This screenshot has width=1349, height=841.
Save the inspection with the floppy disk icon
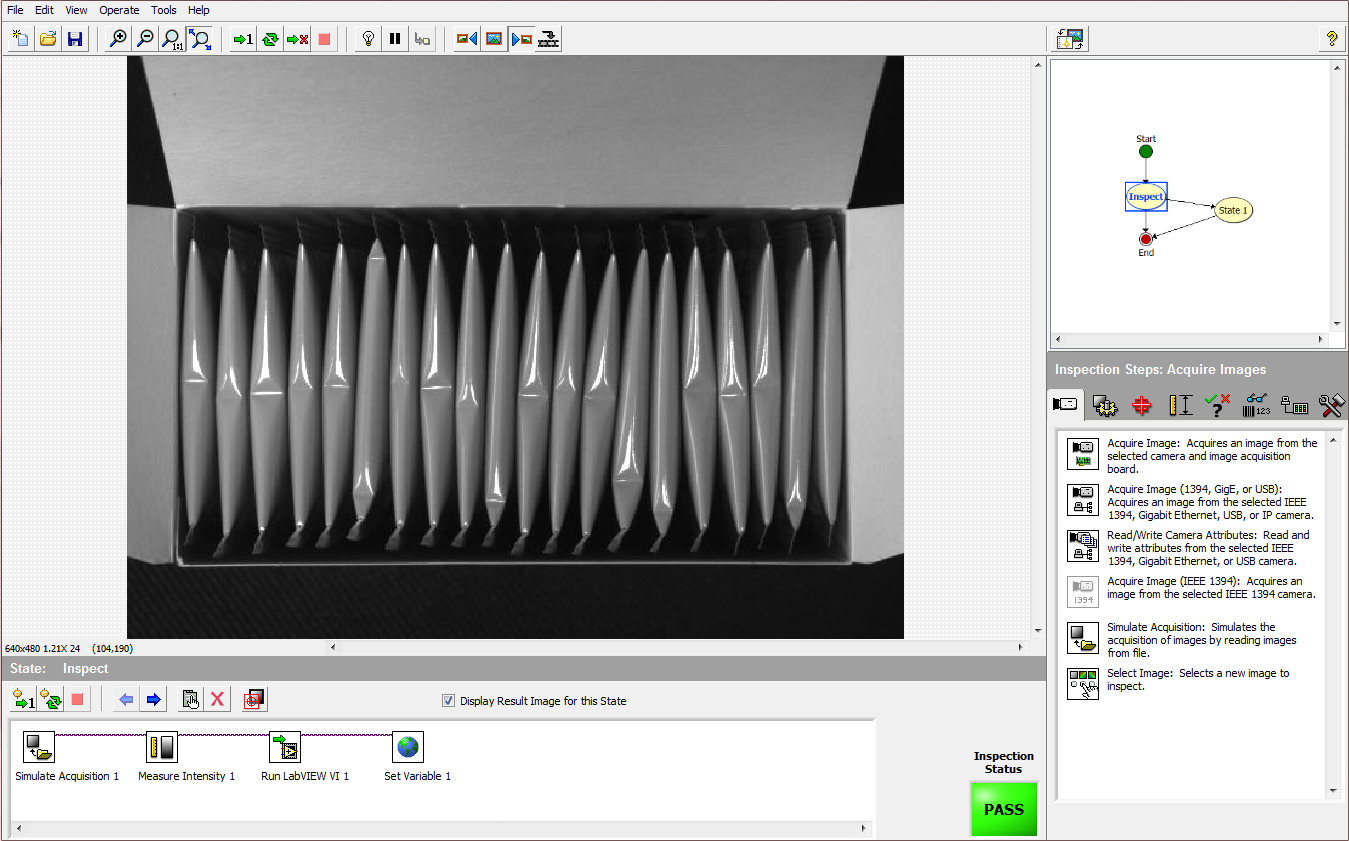[74, 39]
